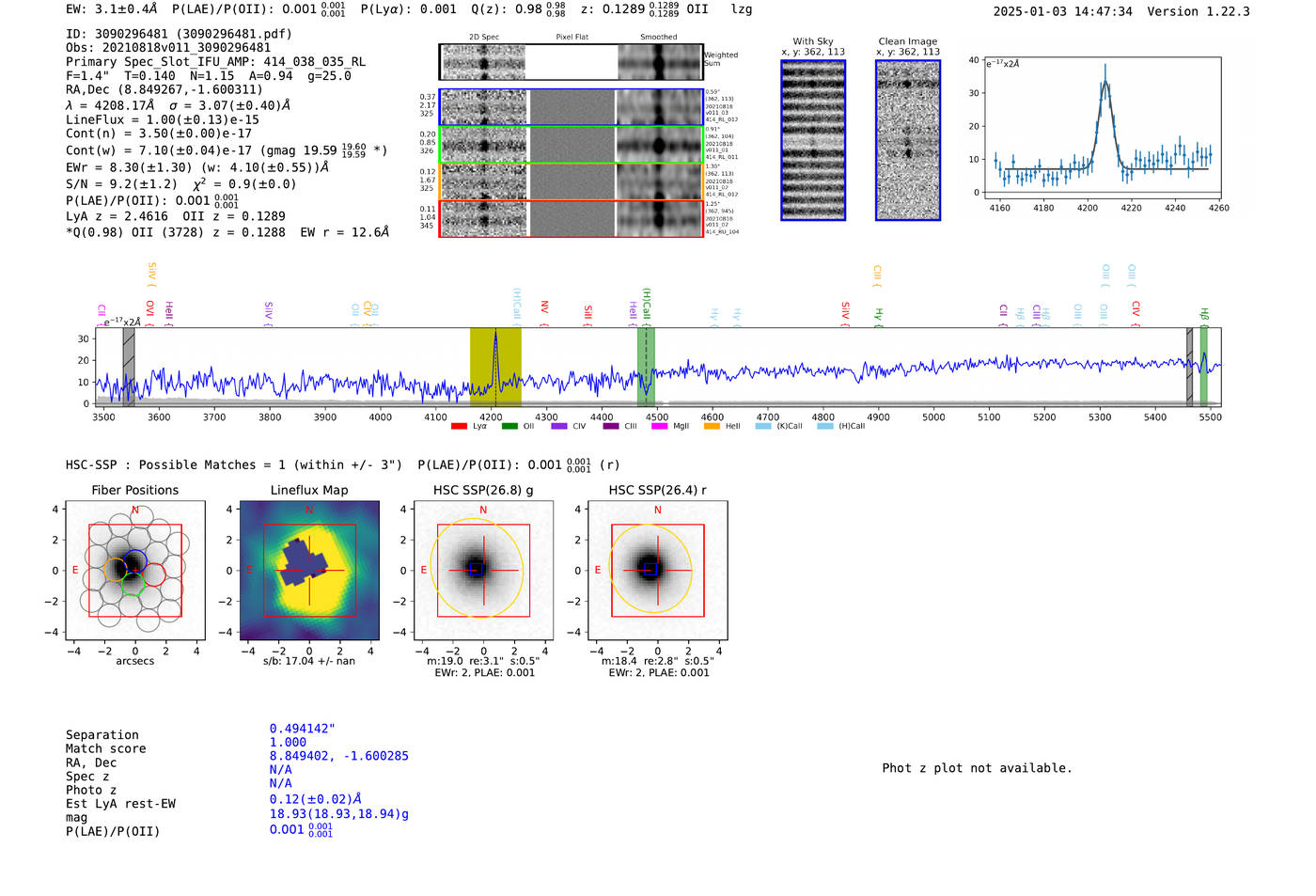Click the separation value 0.494142"
The width and height of the screenshot is (1316, 896).
303,729
